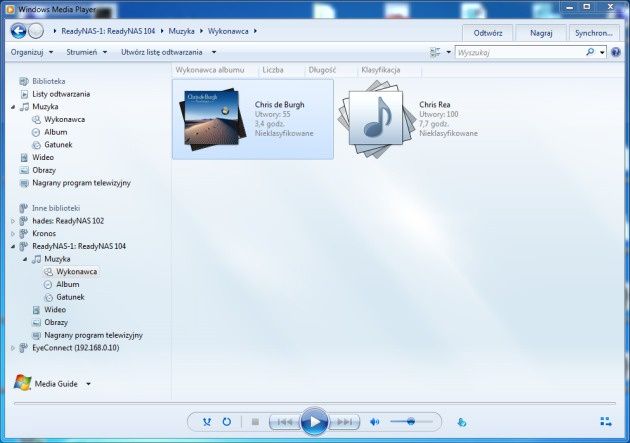Mute sound with the speaker icon

click(374, 422)
